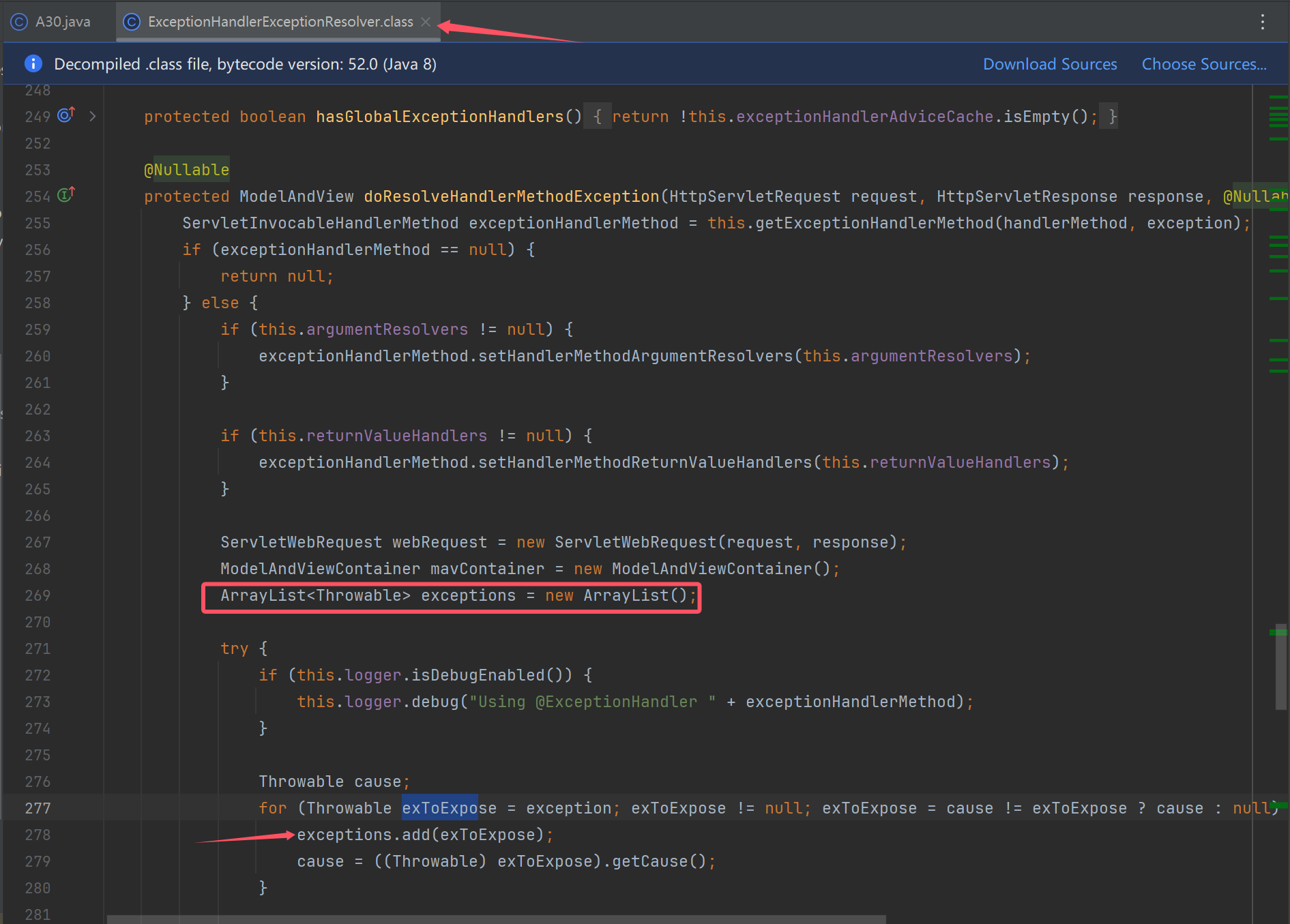Click the Download Sources link
The width and height of the screenshot is (1290, 924).
1050,64
